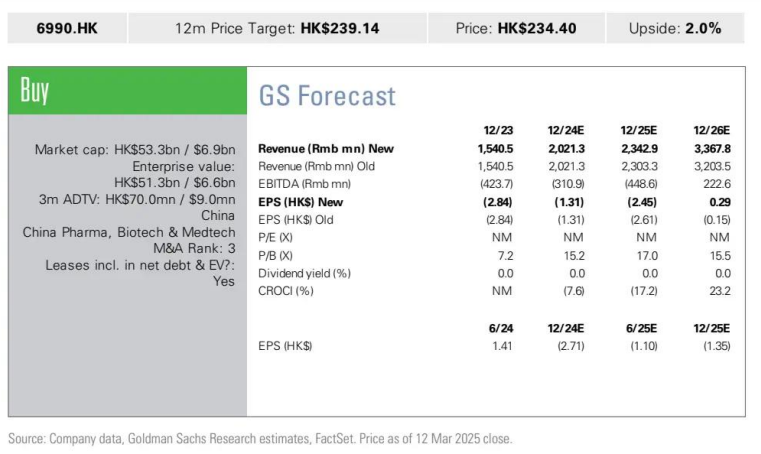This screenshot has height=454, width=761.
Task: Click the EPS (HK$) New row label
Action: [300, 202]
